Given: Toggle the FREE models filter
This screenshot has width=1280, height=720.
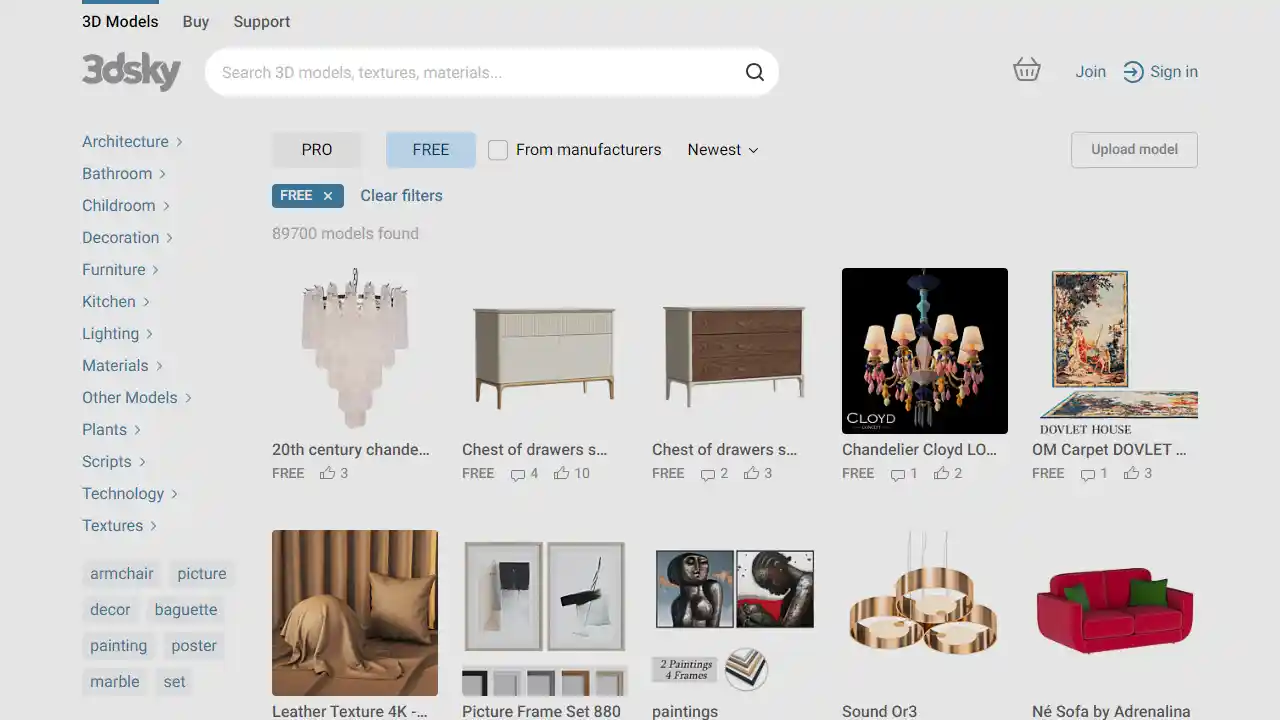Looking at the screenshot, I should pyautogui.click(x=430, y=149).
